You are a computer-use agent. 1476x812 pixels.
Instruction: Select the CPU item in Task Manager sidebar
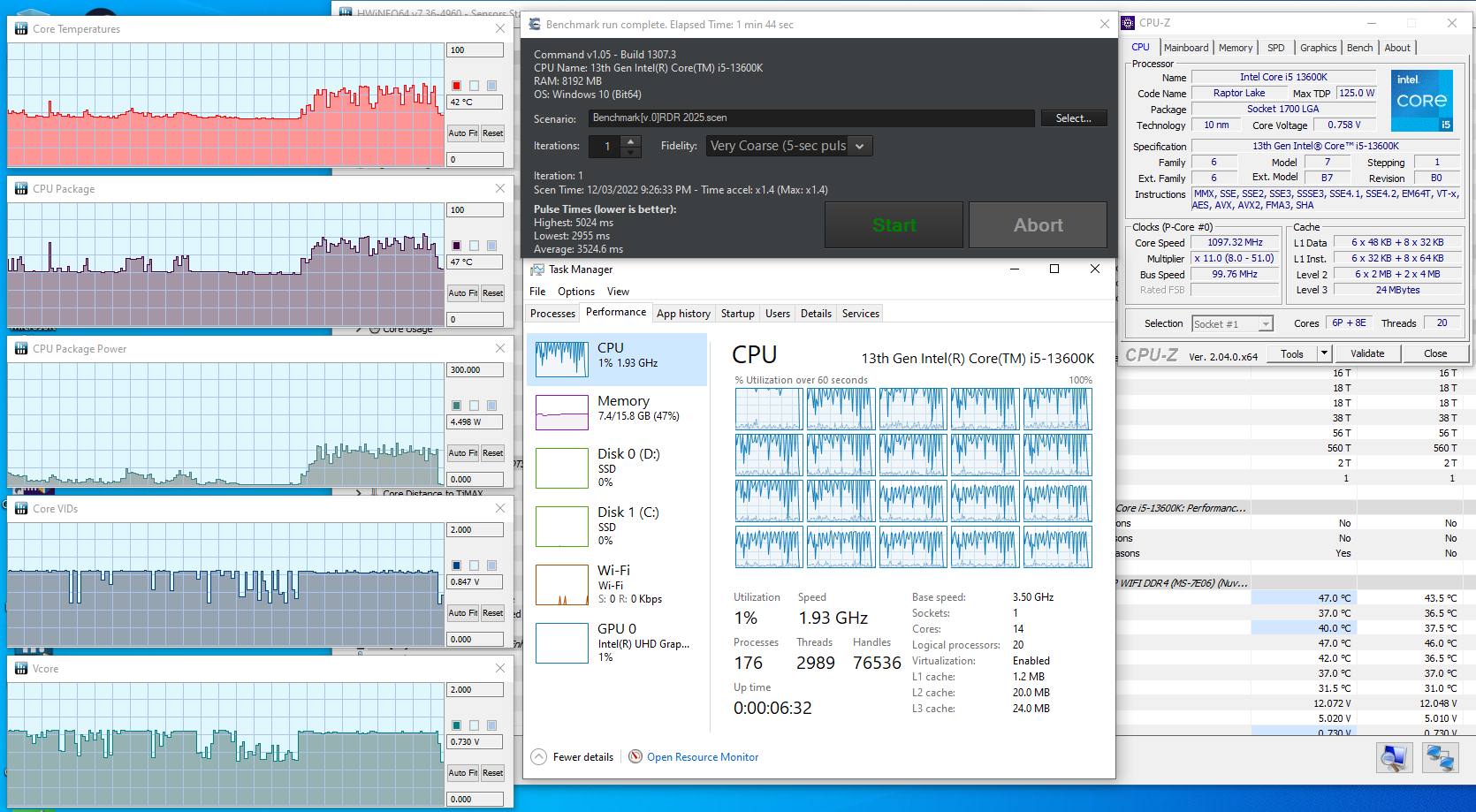coord(617,360)
